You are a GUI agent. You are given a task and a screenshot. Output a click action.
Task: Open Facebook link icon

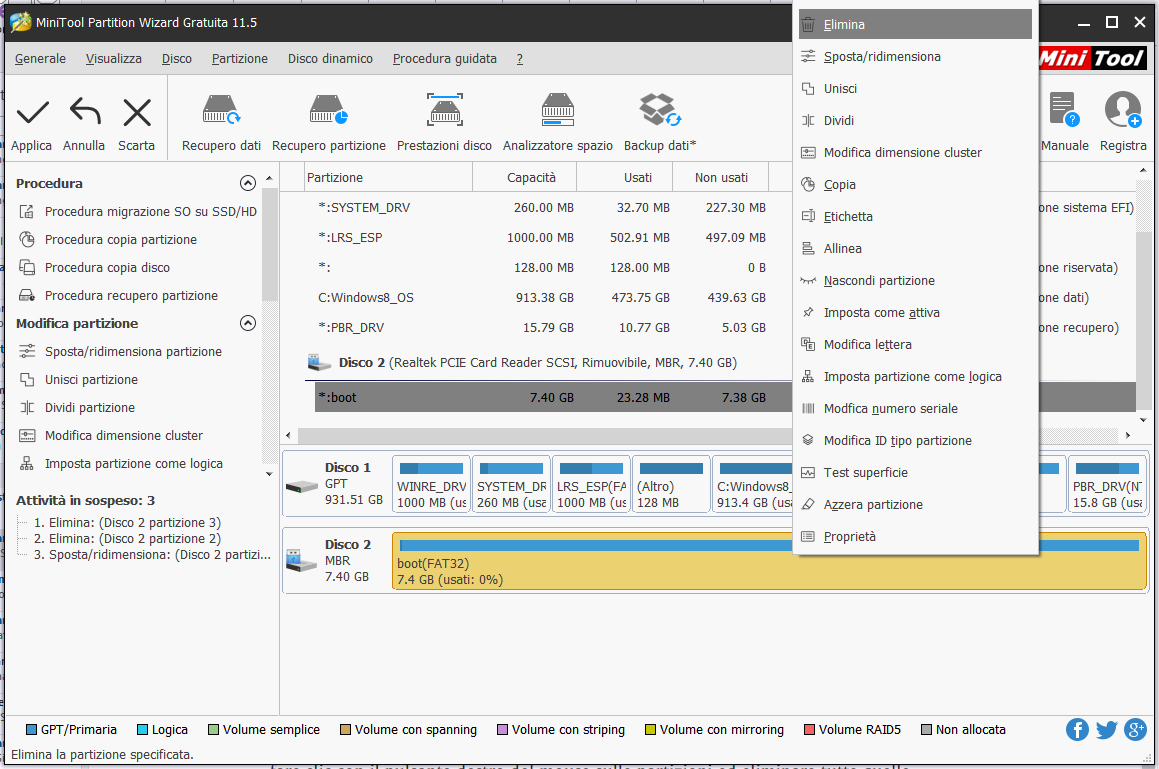[1077, 730]
